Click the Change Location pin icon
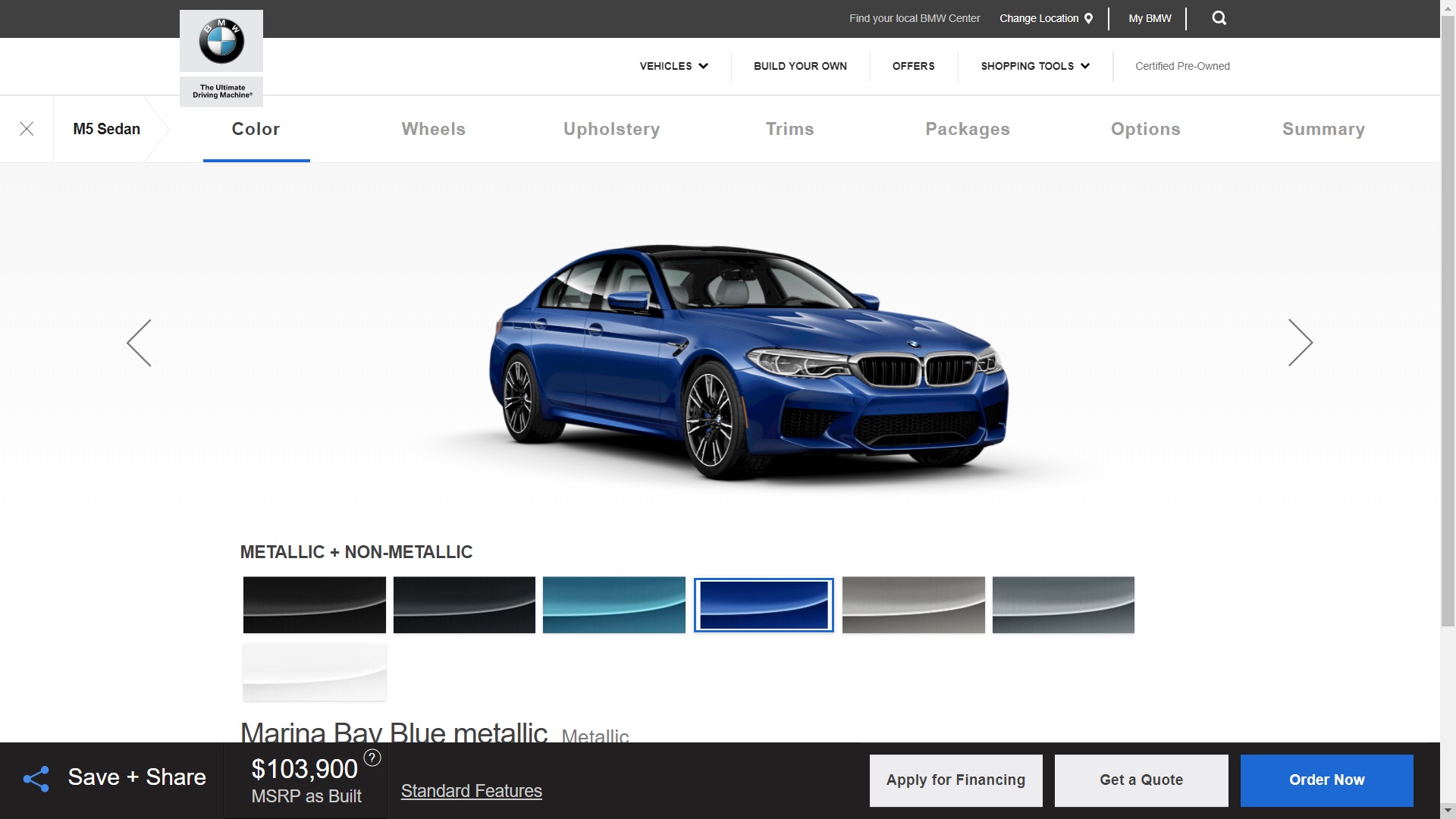Screen dimensions: 1456x819 [1088, 18]
